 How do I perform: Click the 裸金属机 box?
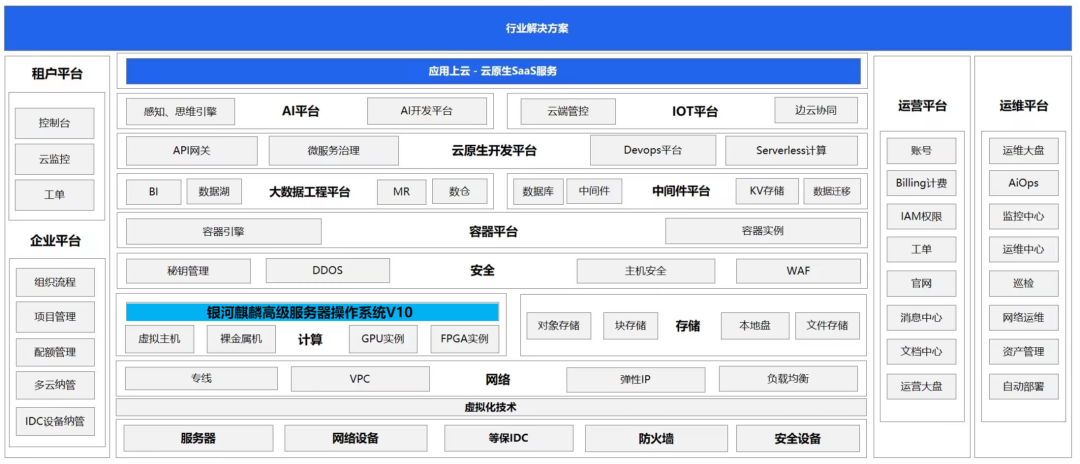click(x=241, y=339)
